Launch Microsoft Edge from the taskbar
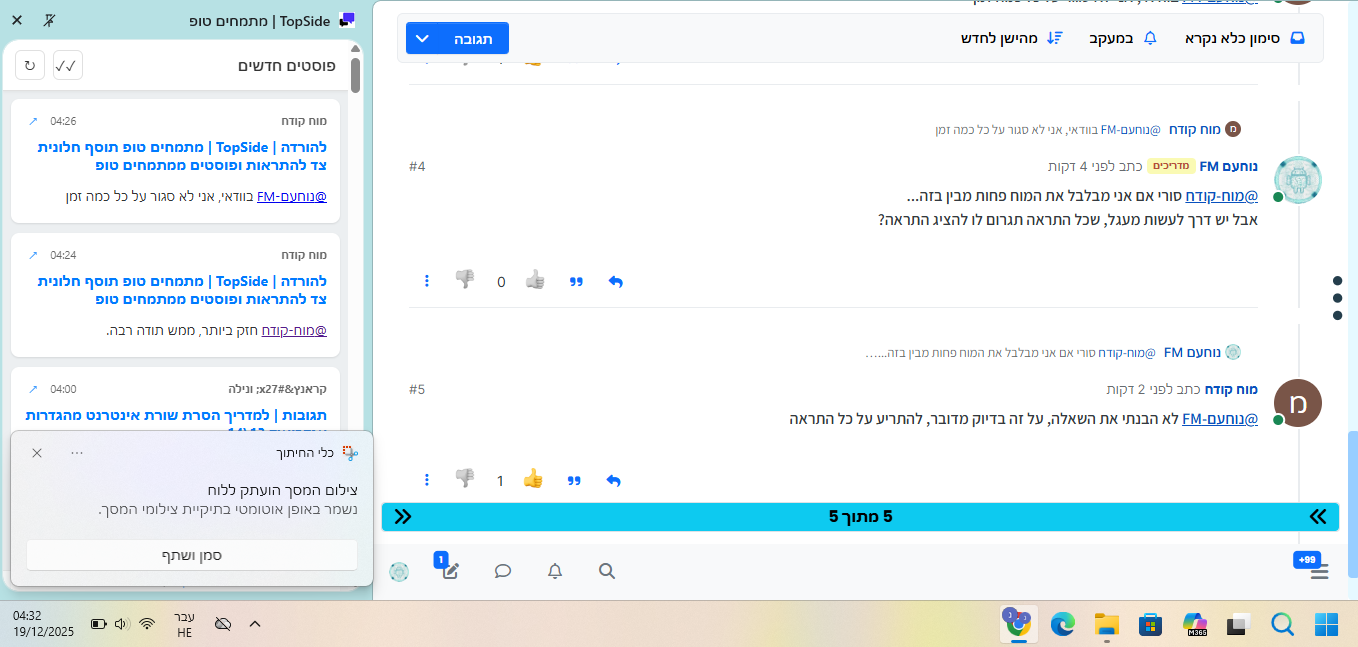The width and height of the screenshot is (1358, 647). click(1061, 622)
